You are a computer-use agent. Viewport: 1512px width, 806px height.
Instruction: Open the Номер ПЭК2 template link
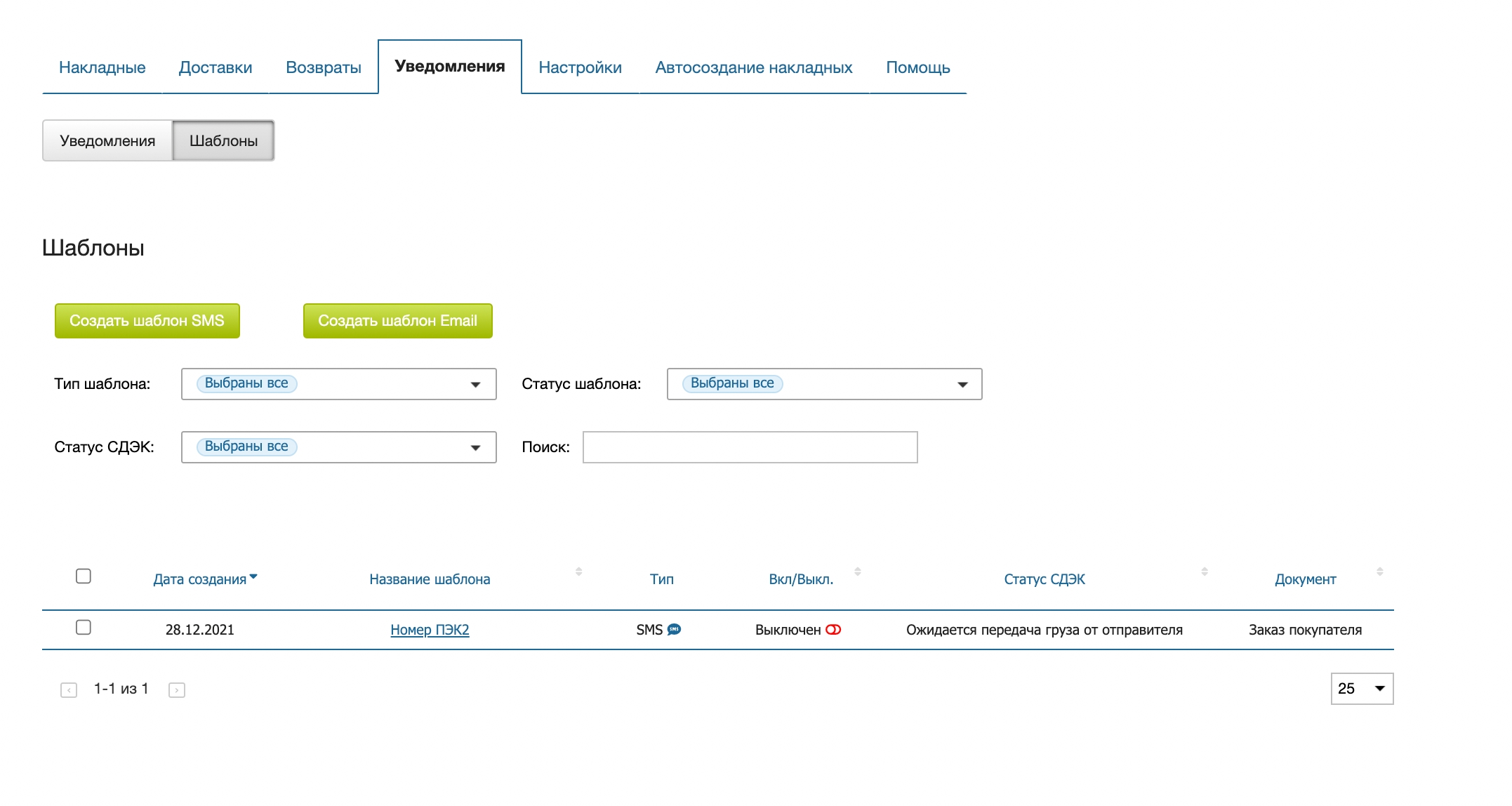[x=430, y=630]
